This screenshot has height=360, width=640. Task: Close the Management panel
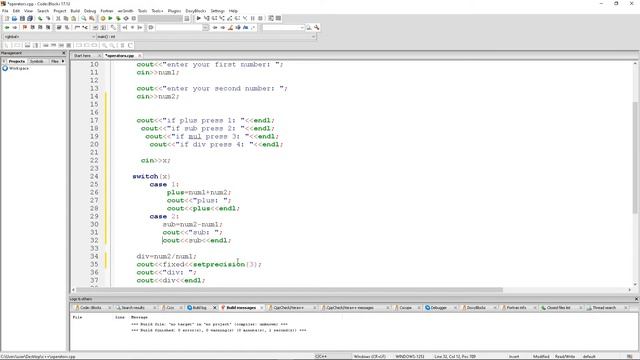[x=63, y=53]
